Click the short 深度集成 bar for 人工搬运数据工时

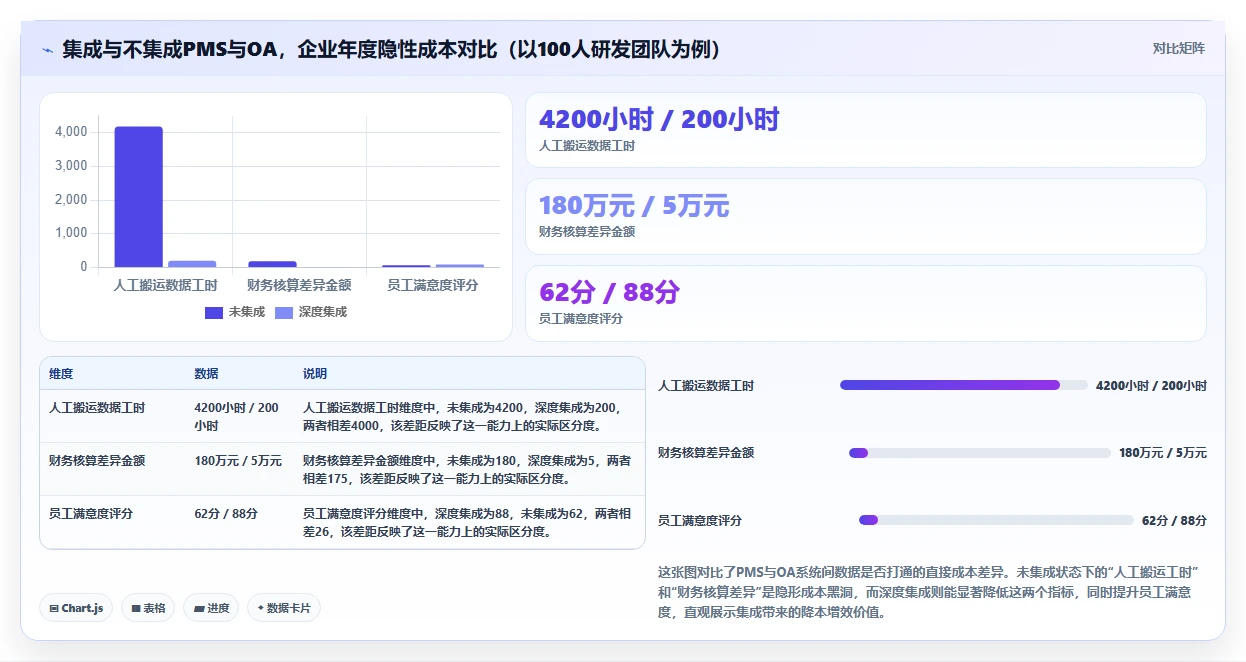[192, 264]
